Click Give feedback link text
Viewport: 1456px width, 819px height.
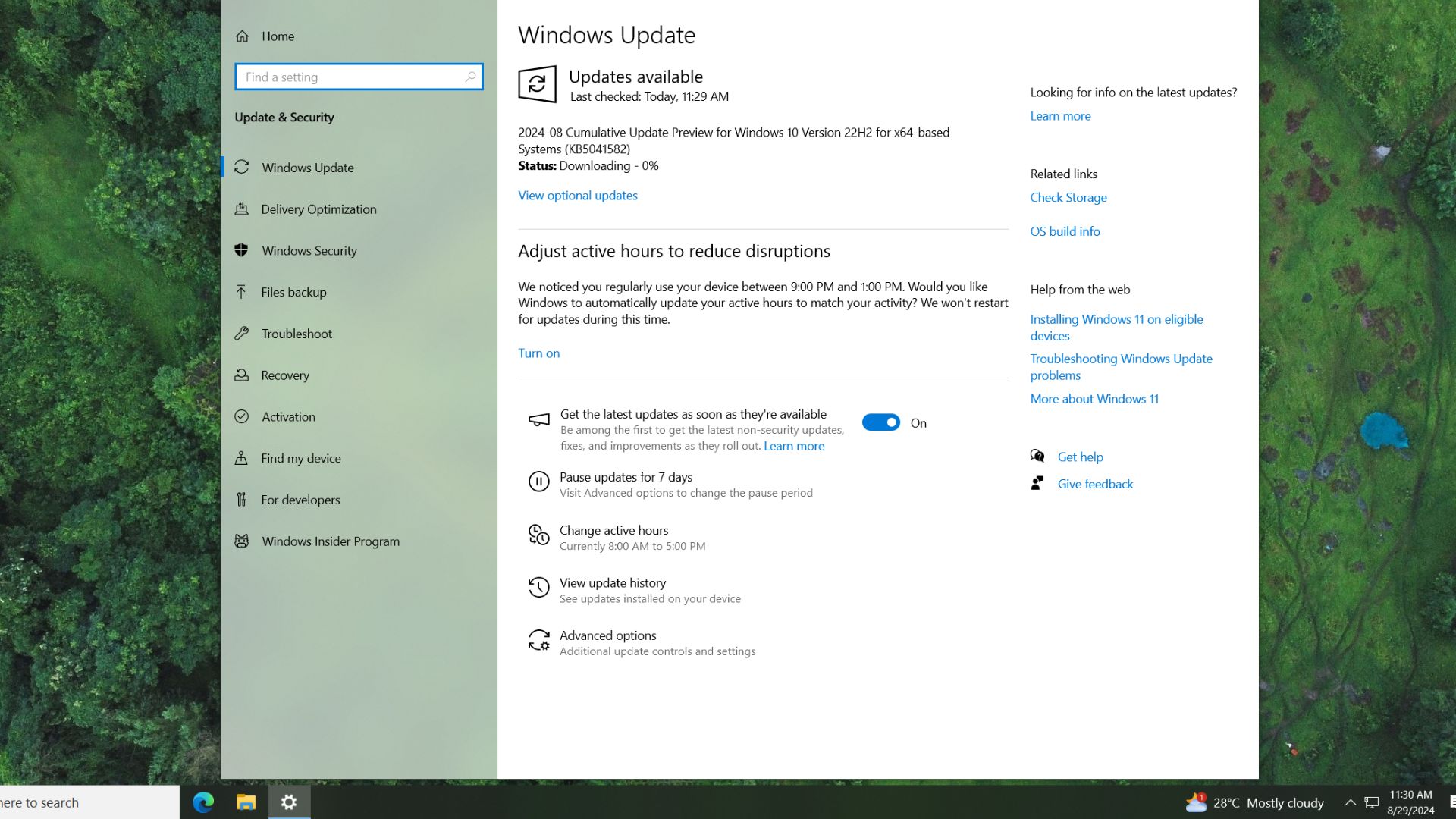tap(1096, 484)
